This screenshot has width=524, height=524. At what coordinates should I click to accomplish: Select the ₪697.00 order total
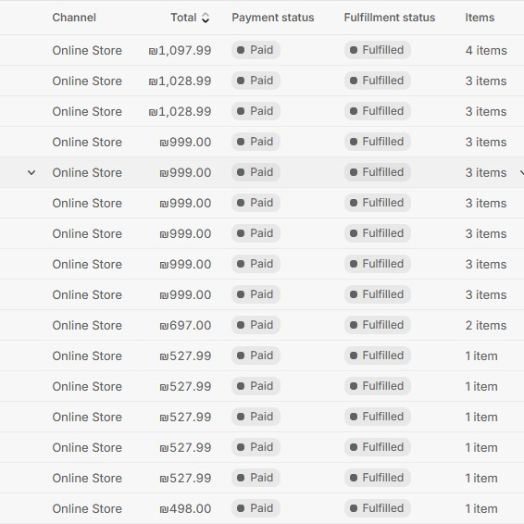[185, 325]
